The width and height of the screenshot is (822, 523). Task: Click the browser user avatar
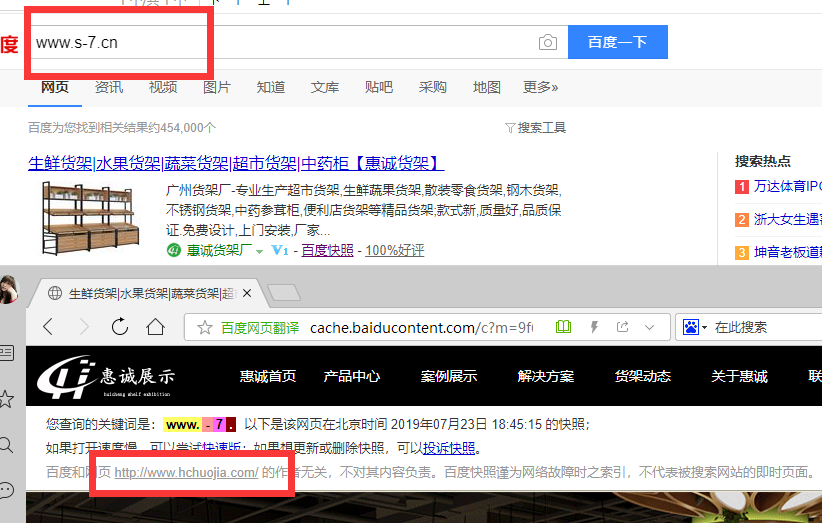pyautogui.click(x=9, y=289)
